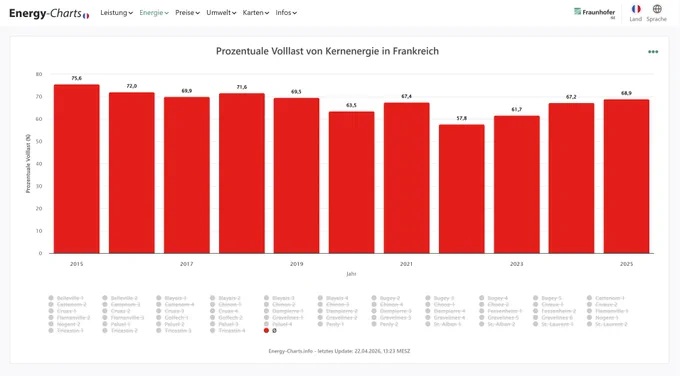Toggle the Tricastin 1 legend entry
The image size is (680, 376).
66,330
